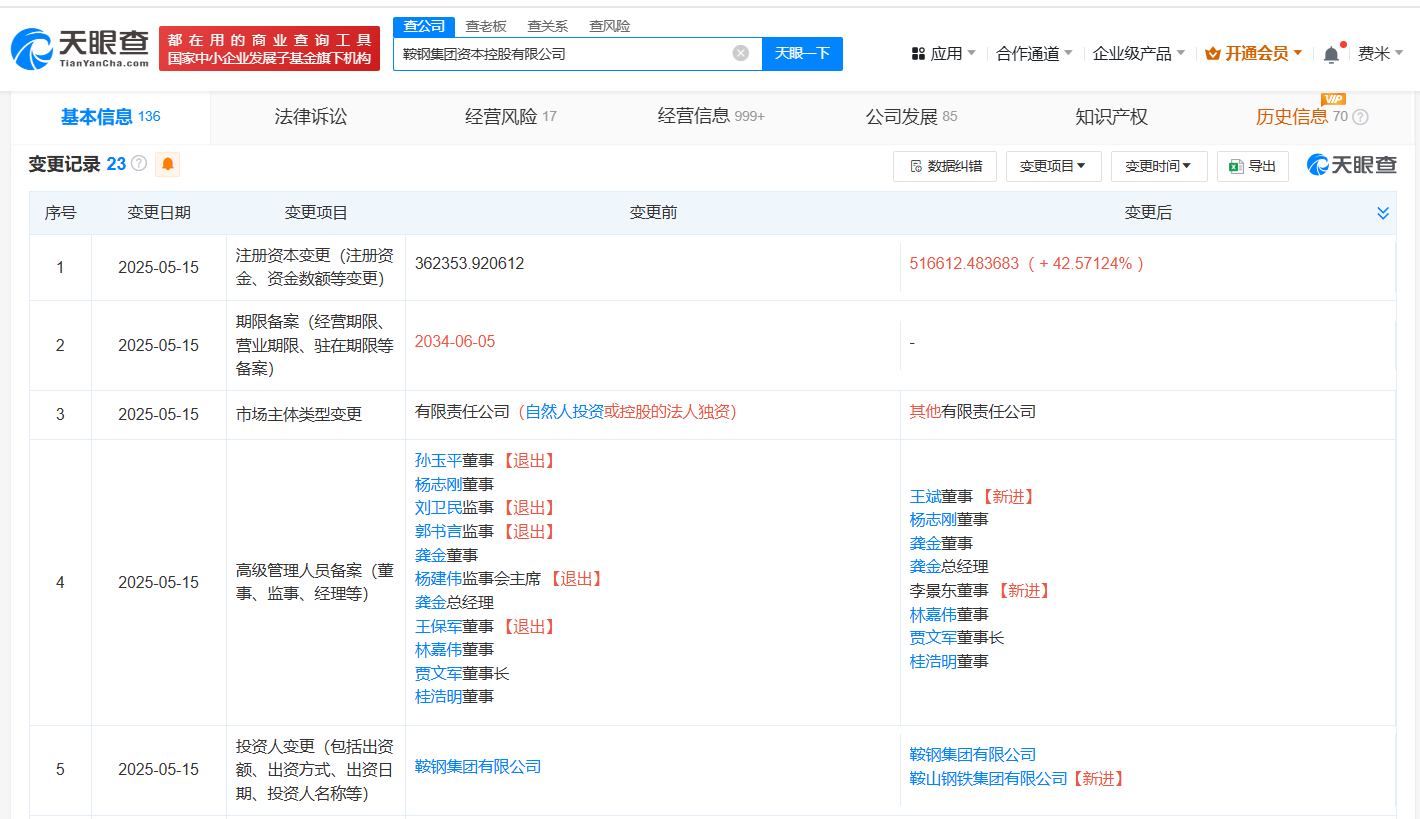Click the orange alert bell beside 变更记录
Screen dimensions: 1420x819
tap(167, 164)
